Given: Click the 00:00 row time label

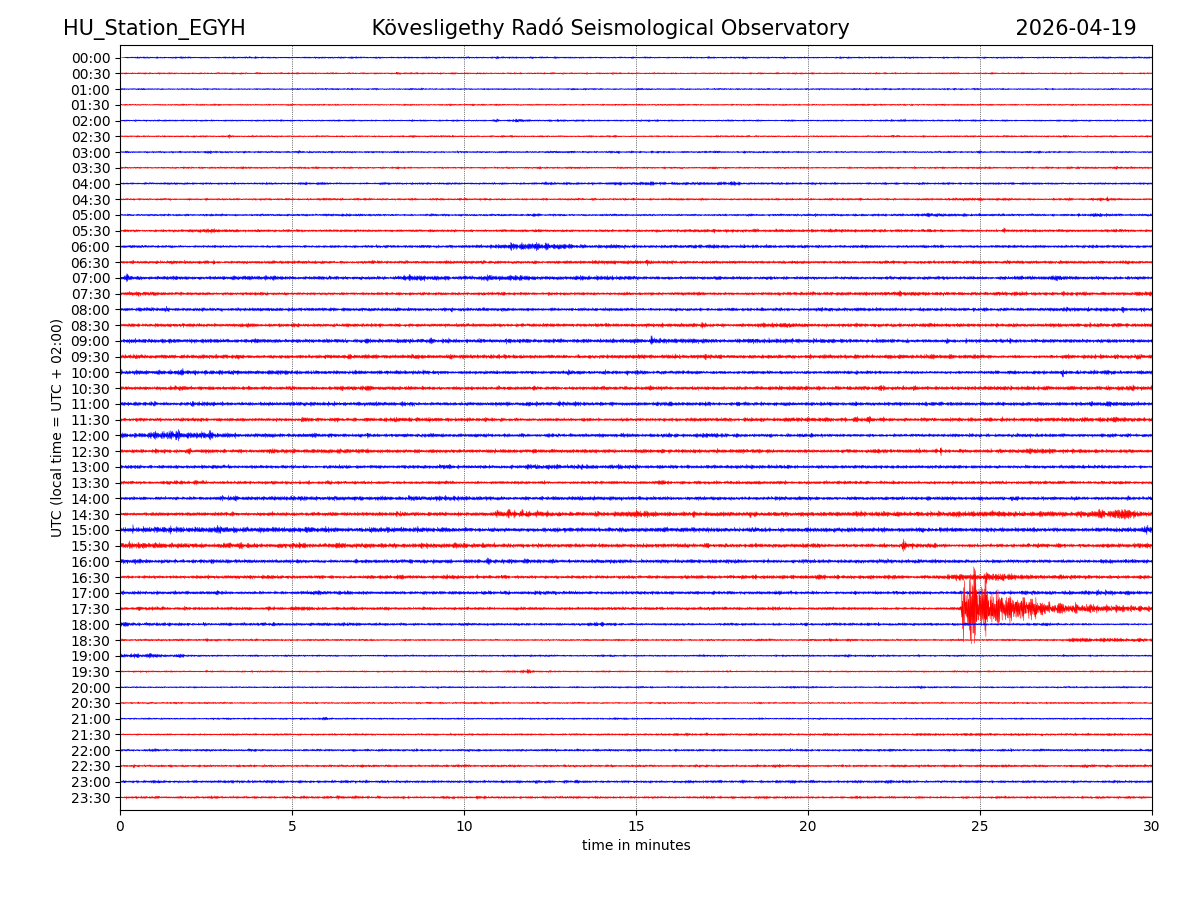Looking at the screenshot, I should (x=90, y=58).
